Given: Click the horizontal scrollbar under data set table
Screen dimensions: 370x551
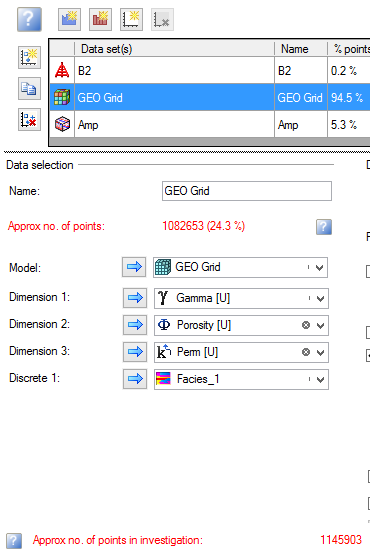Looking at the screenshot, I should (210, 141).
